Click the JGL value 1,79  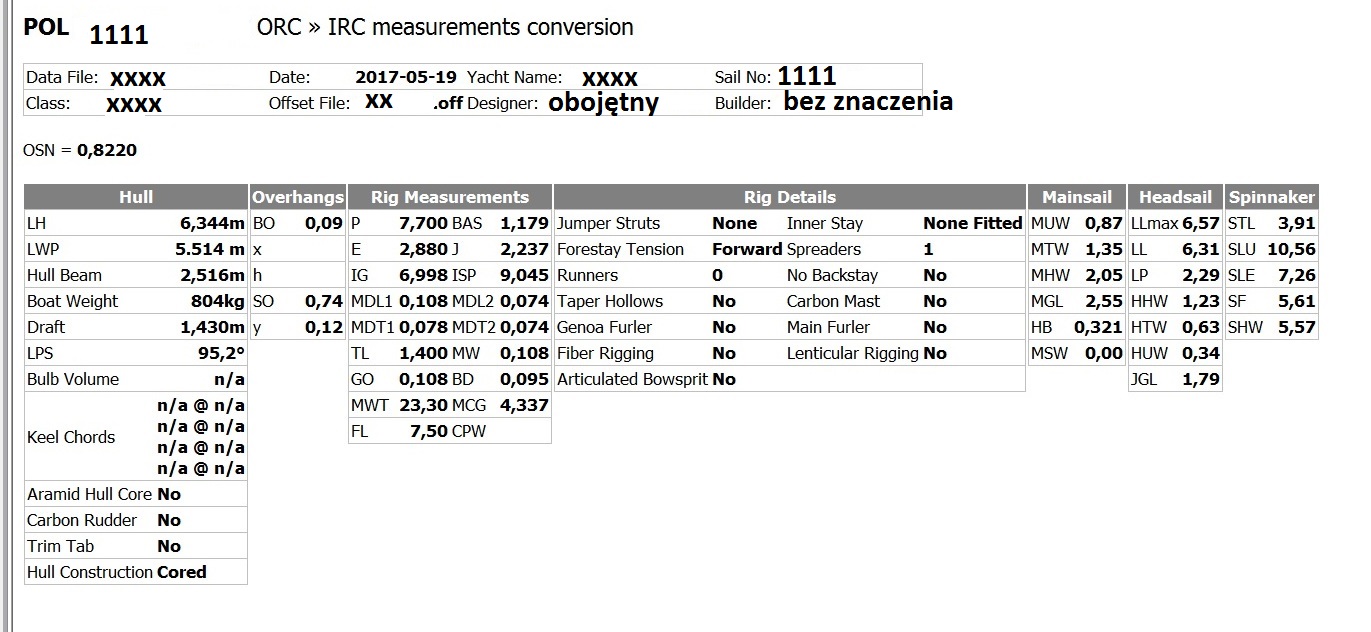[x=1201, y=379]
